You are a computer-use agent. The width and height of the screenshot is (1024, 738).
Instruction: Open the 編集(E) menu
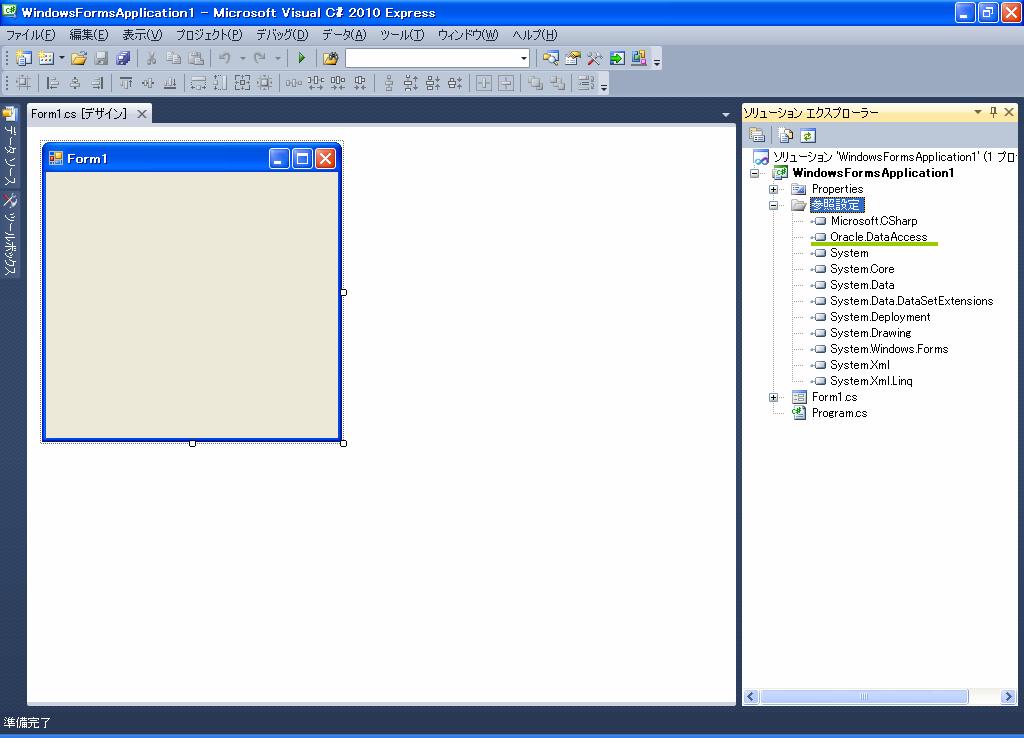coord(89,35)
